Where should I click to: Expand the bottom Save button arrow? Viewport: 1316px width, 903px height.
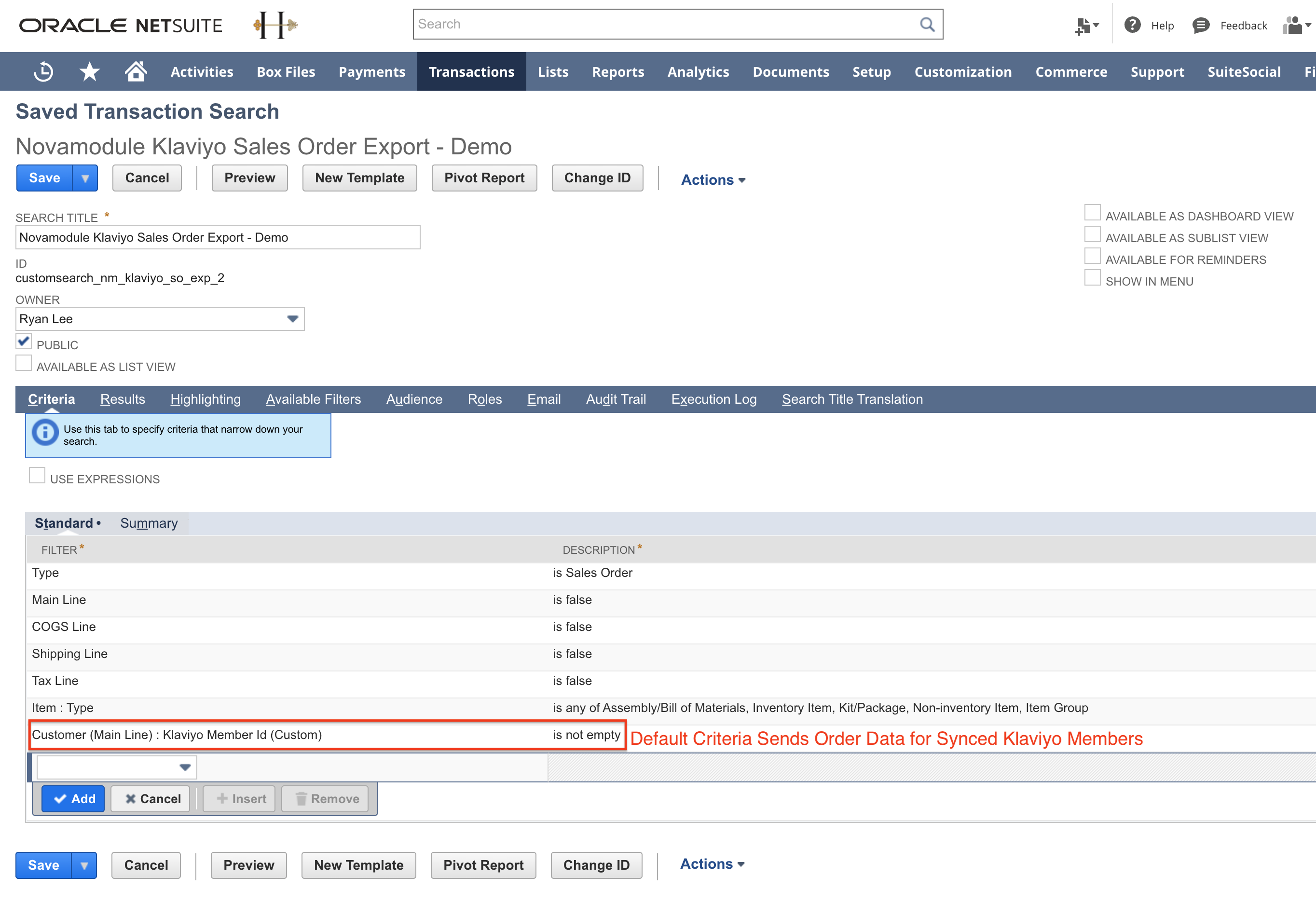point(84,866)
